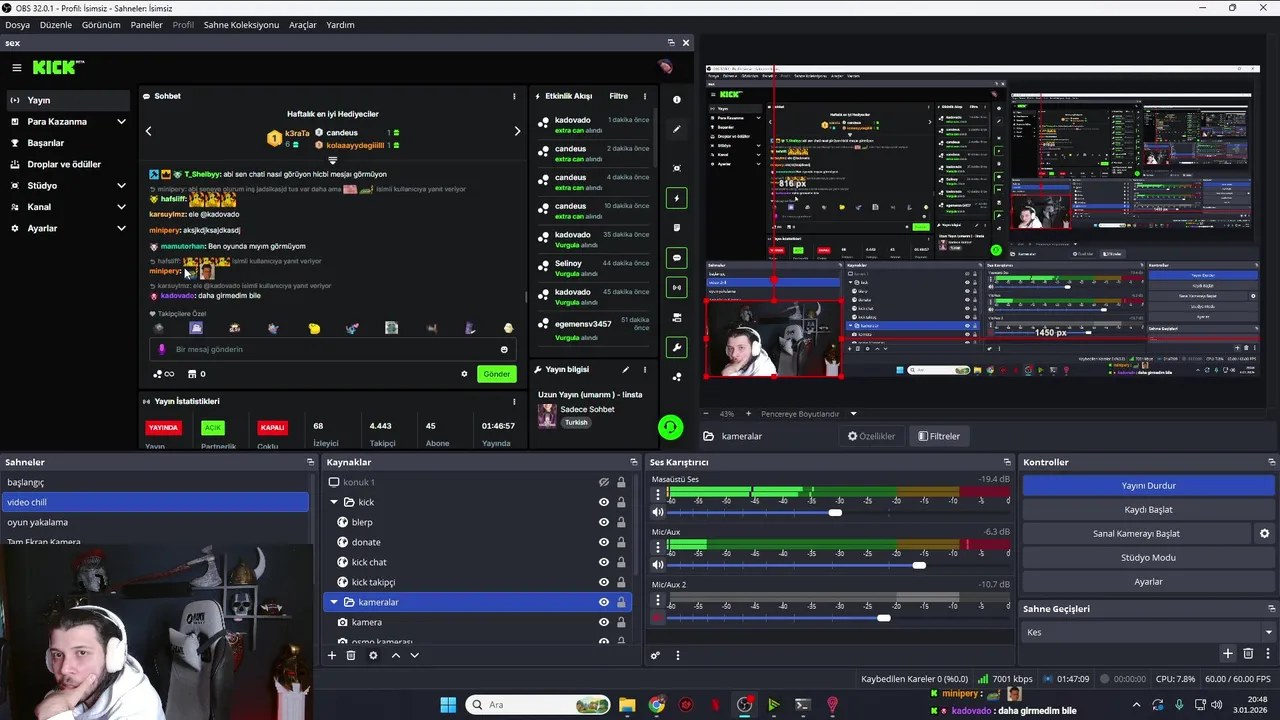The image size is (1280, 720).
Task: Toggle the lightning activity feed icon
Action: pos(677,198)
